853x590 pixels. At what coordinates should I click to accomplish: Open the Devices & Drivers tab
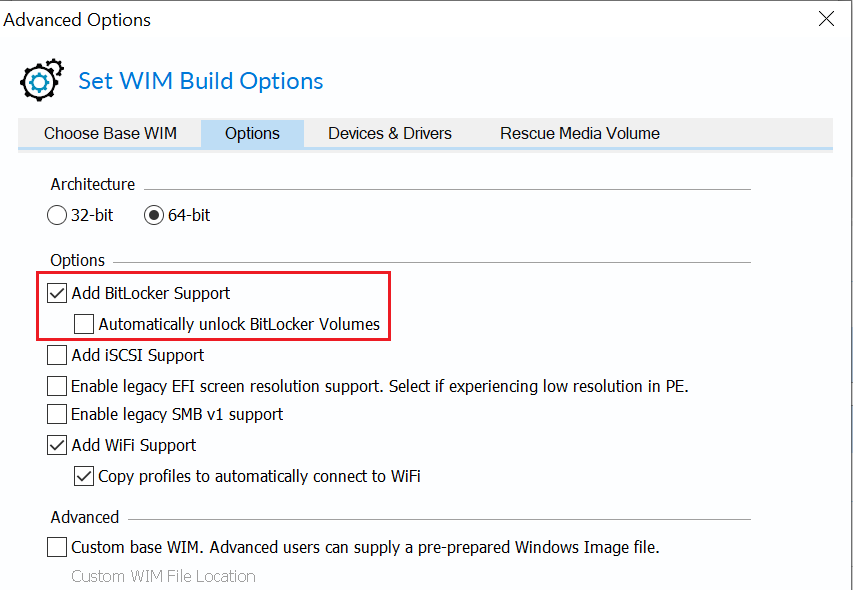point(390,133)
